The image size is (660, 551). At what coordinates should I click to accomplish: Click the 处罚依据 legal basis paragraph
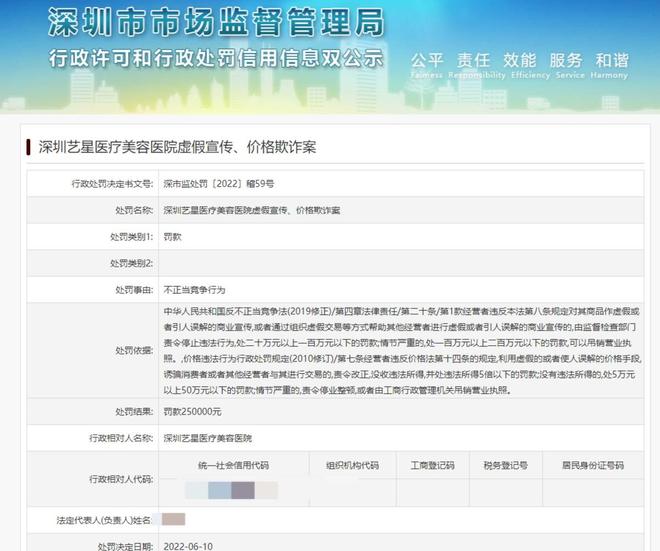click(x=400, y=351)
